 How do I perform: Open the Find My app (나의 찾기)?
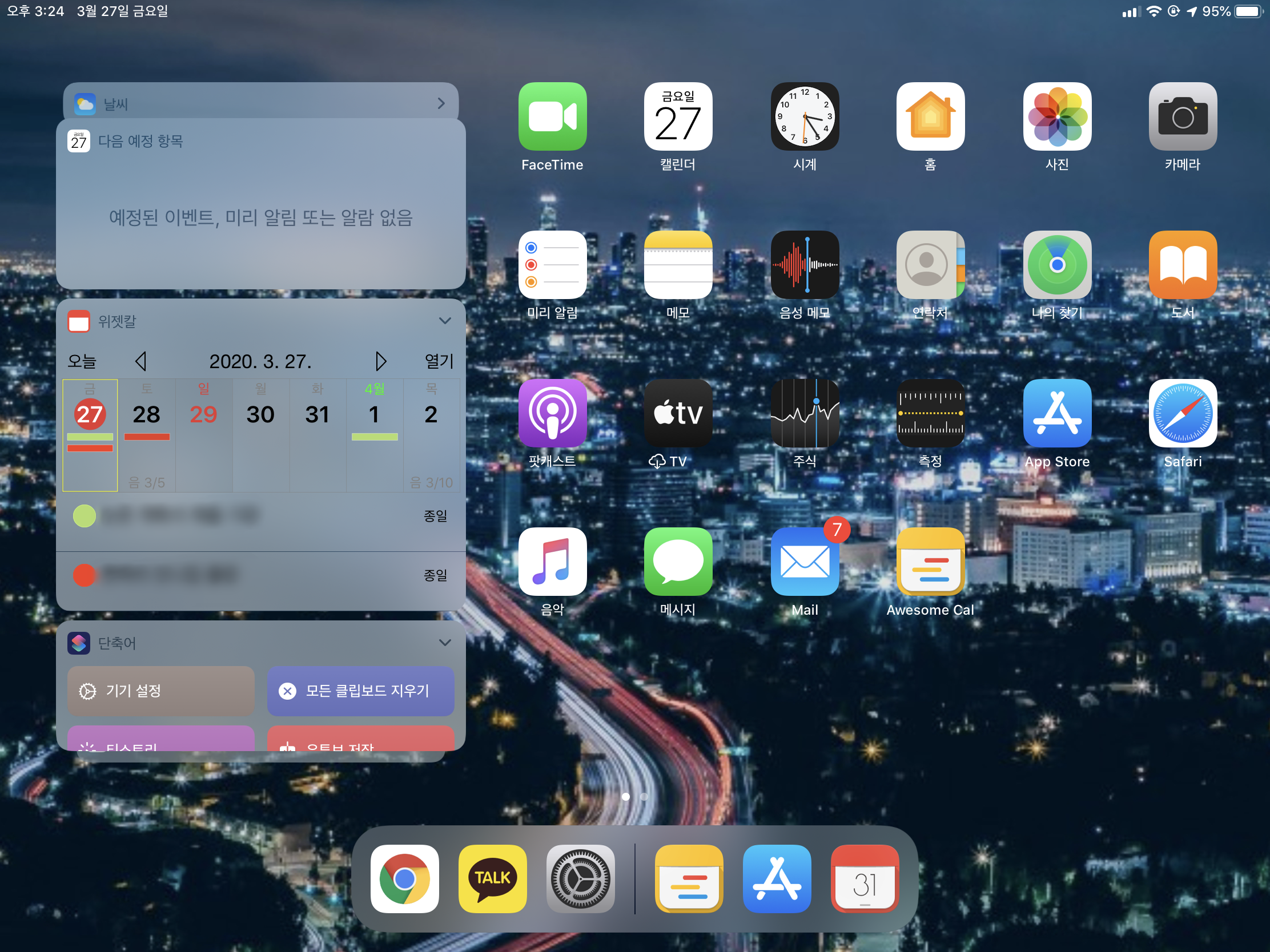(1056, 265)
